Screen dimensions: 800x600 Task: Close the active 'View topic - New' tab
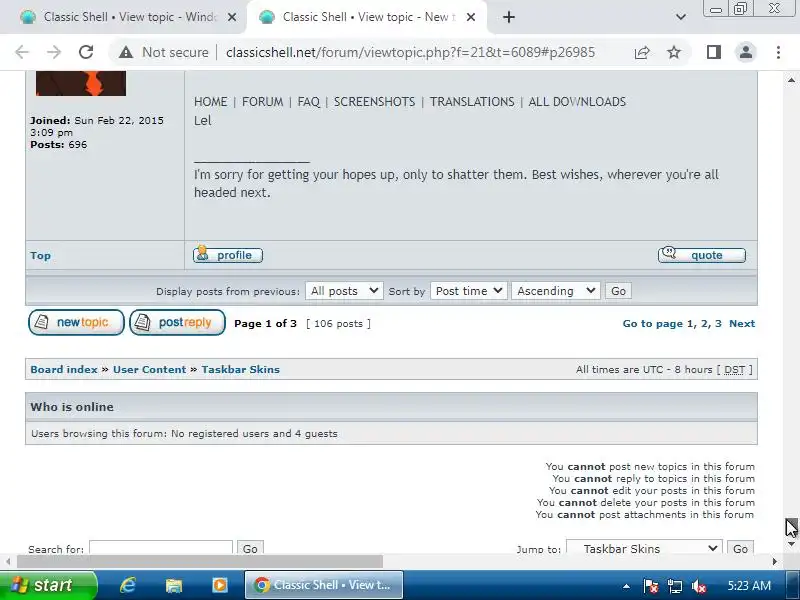[x=471, y=17]
